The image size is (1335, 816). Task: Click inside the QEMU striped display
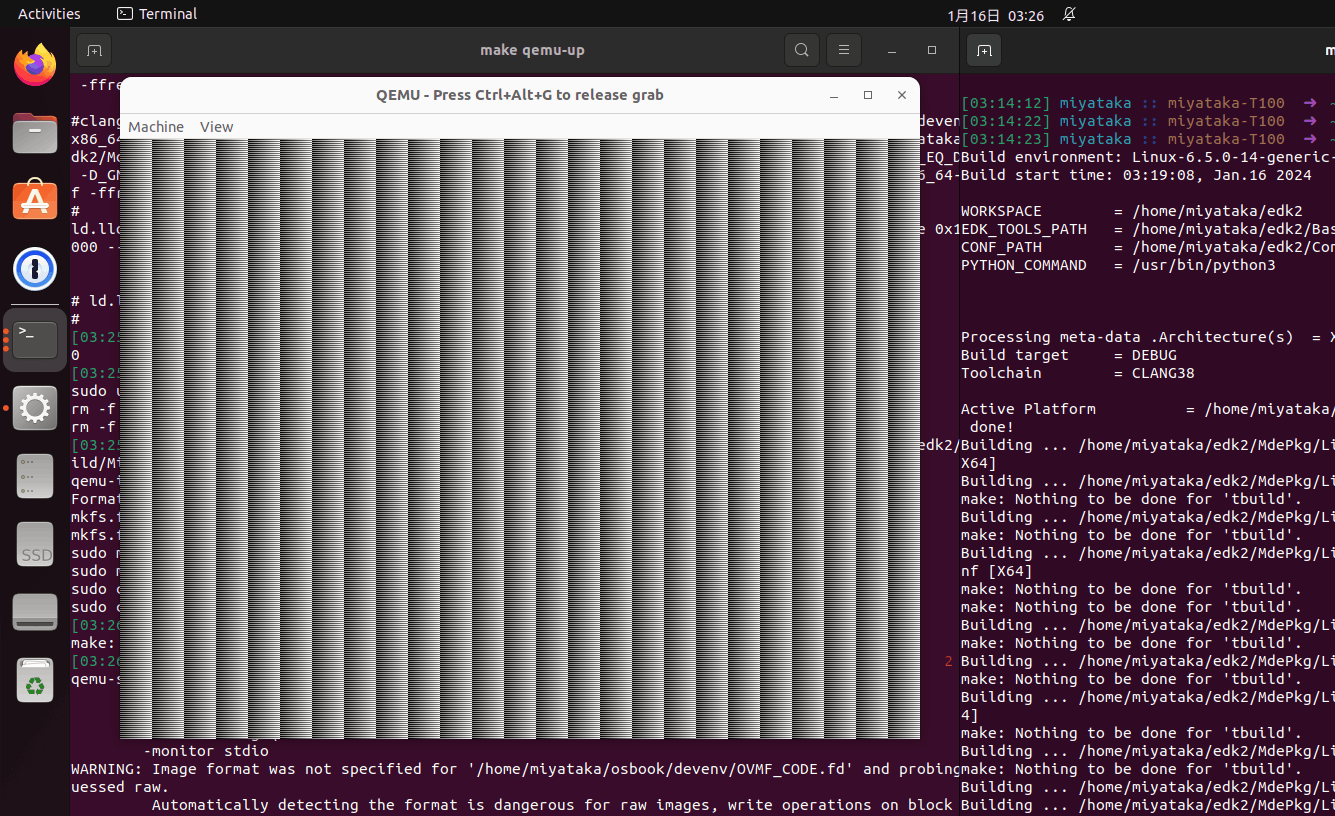(520, 439)
